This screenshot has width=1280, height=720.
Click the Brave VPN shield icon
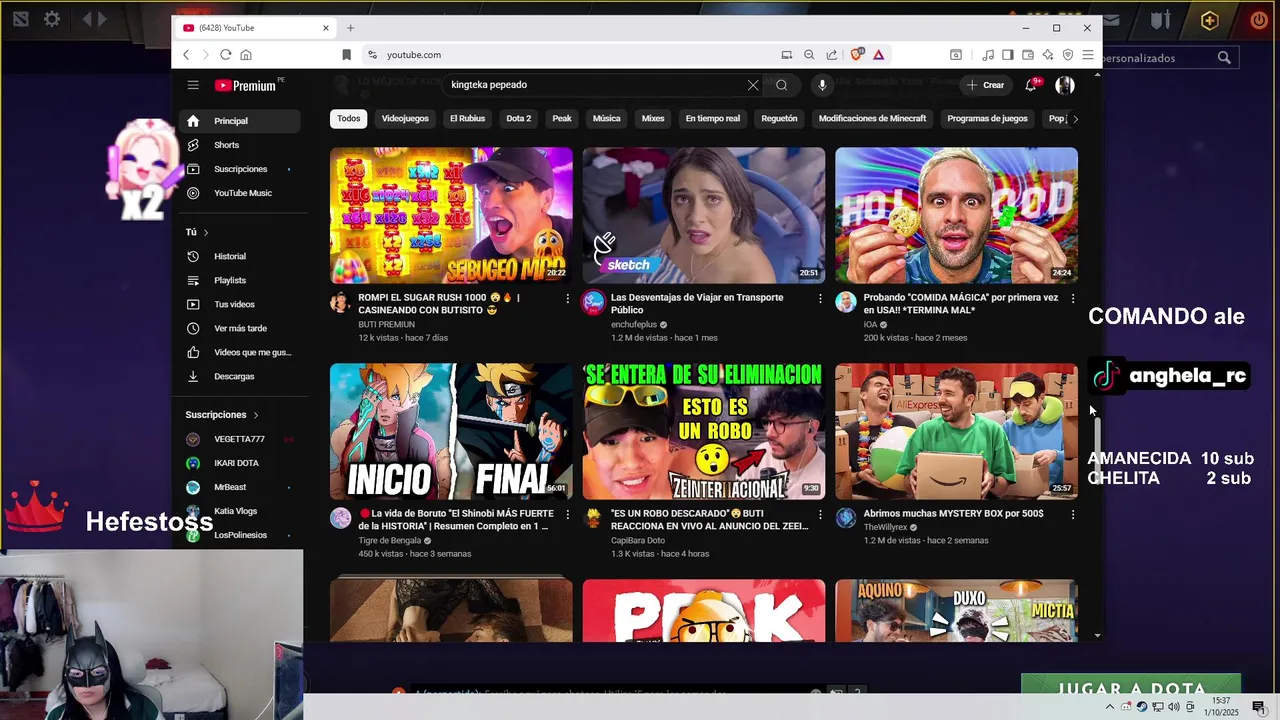point(1068,55)
